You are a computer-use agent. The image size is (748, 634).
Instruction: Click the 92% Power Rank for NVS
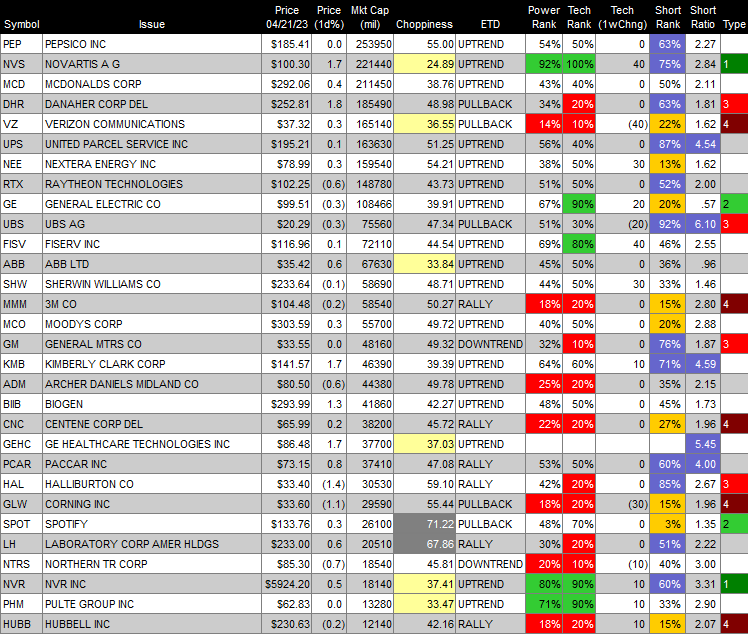[x=544, y=64]
